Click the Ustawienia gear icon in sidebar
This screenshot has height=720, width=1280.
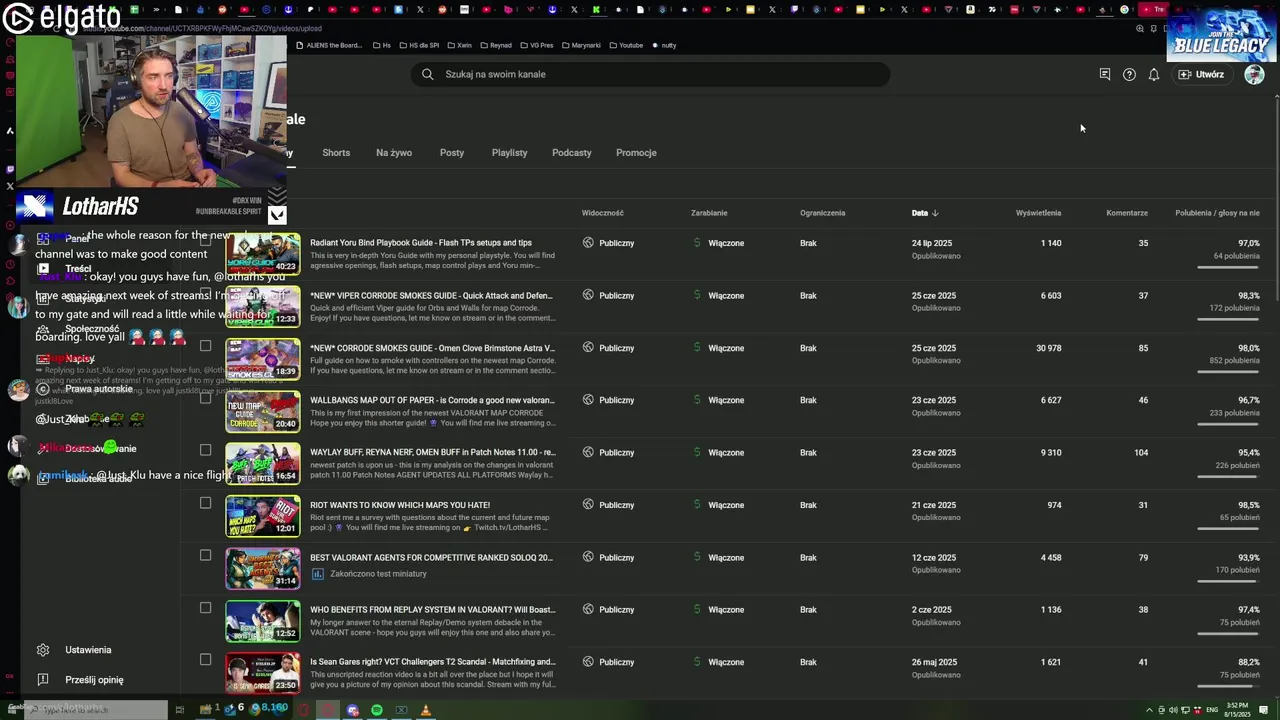pyautogui.click(x=43, y=650)
